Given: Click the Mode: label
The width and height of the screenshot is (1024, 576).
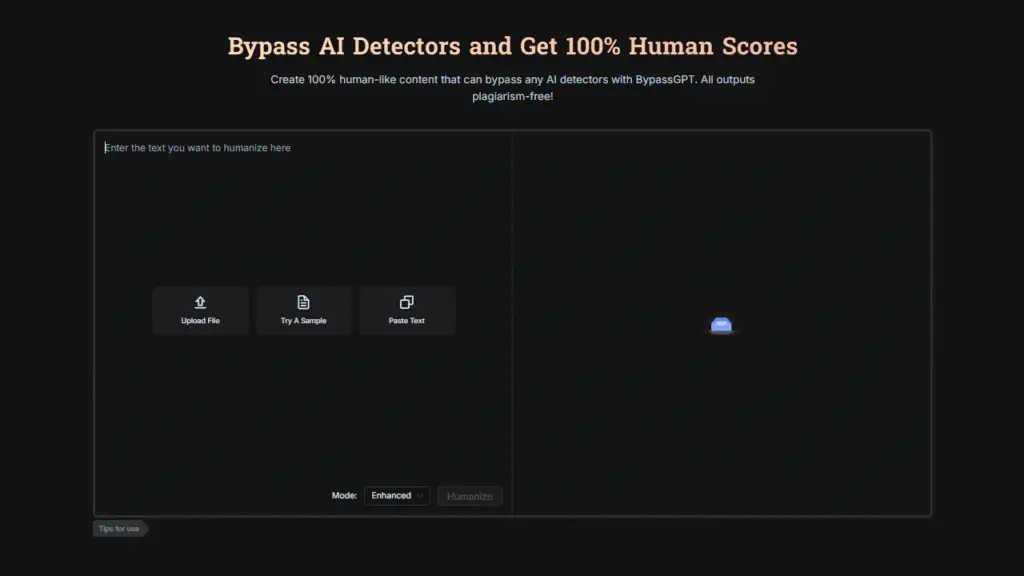Looking at the screenshot, I should pyautogui.click(x=344, y=496).
